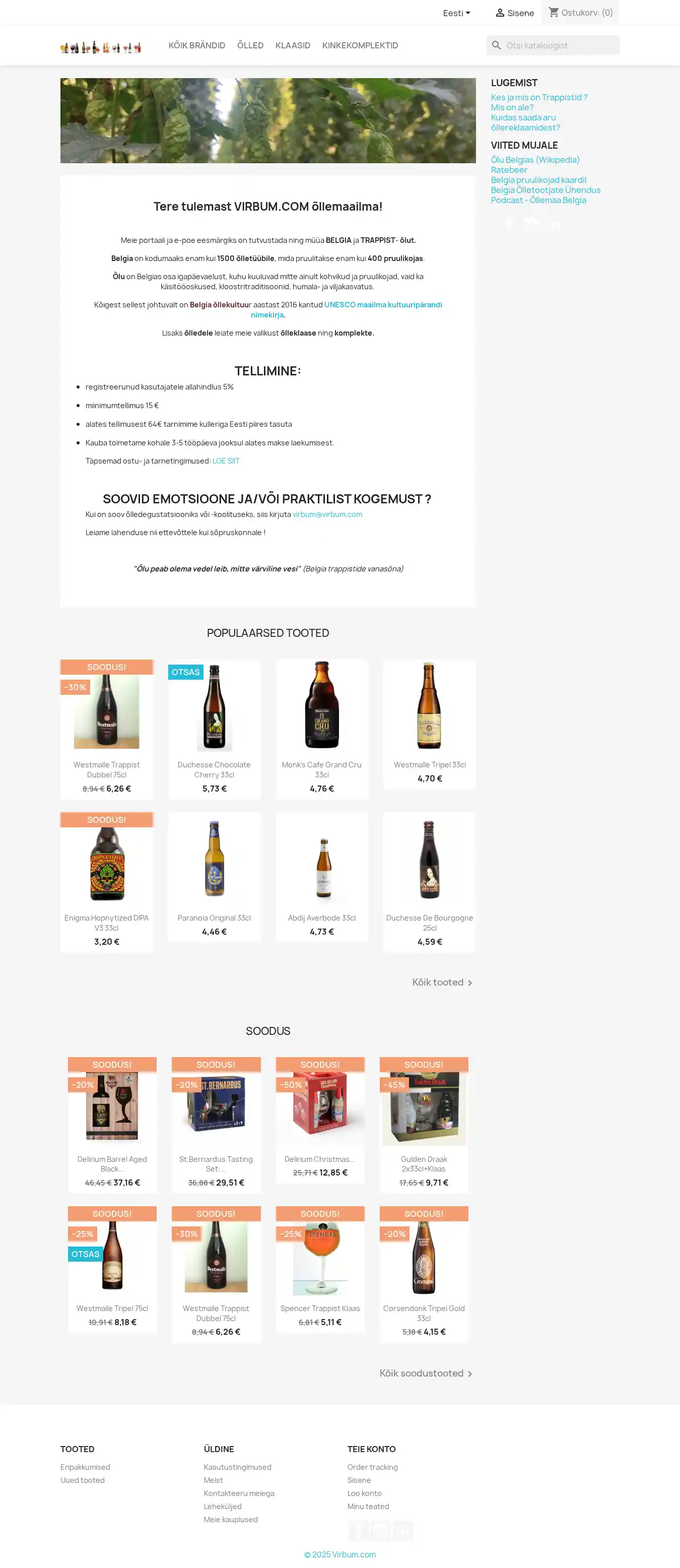
Task: Open the shopping cart icon
Action: coord(554,12)
